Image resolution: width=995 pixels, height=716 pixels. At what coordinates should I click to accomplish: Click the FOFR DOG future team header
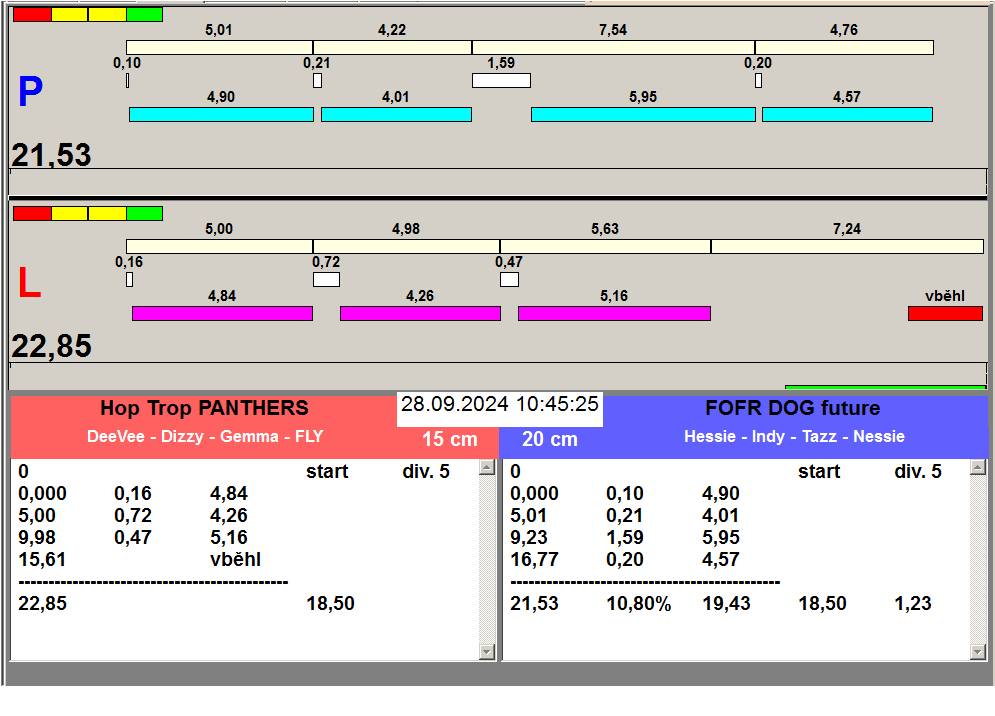pos(793,408)
